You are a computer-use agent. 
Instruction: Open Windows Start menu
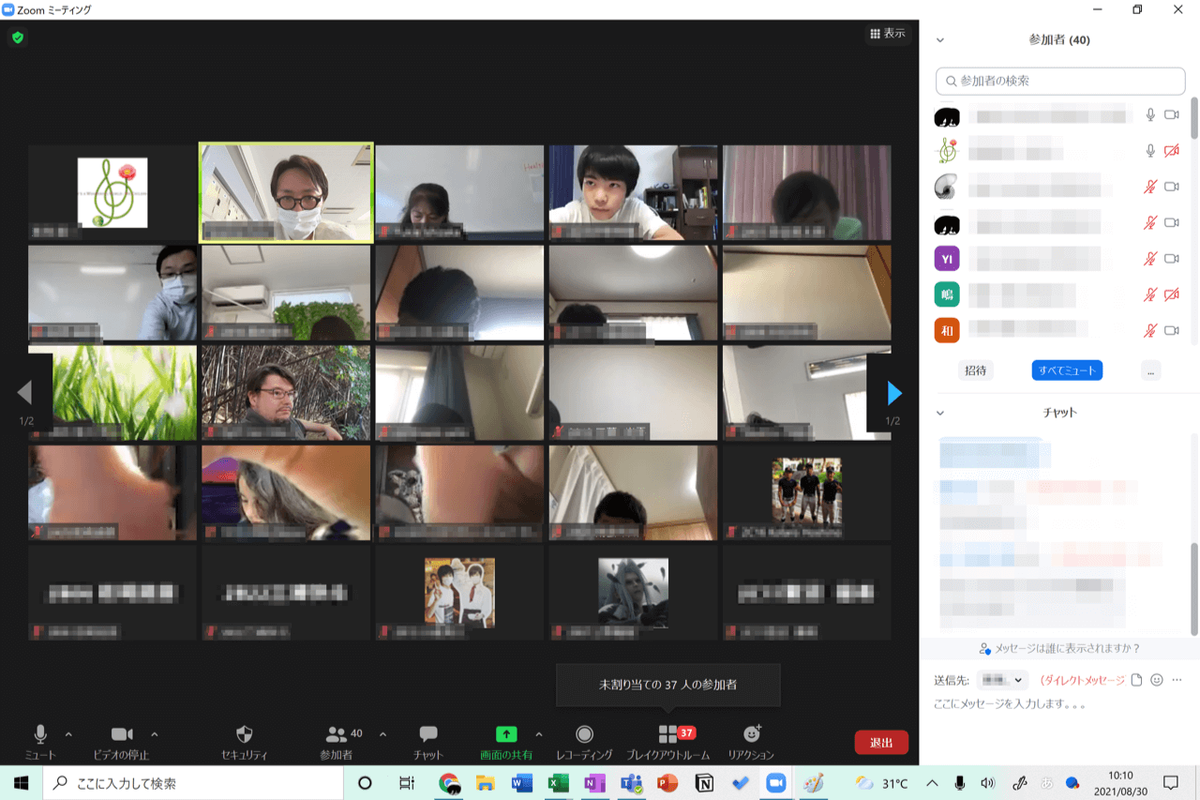[x=20, y=783]
